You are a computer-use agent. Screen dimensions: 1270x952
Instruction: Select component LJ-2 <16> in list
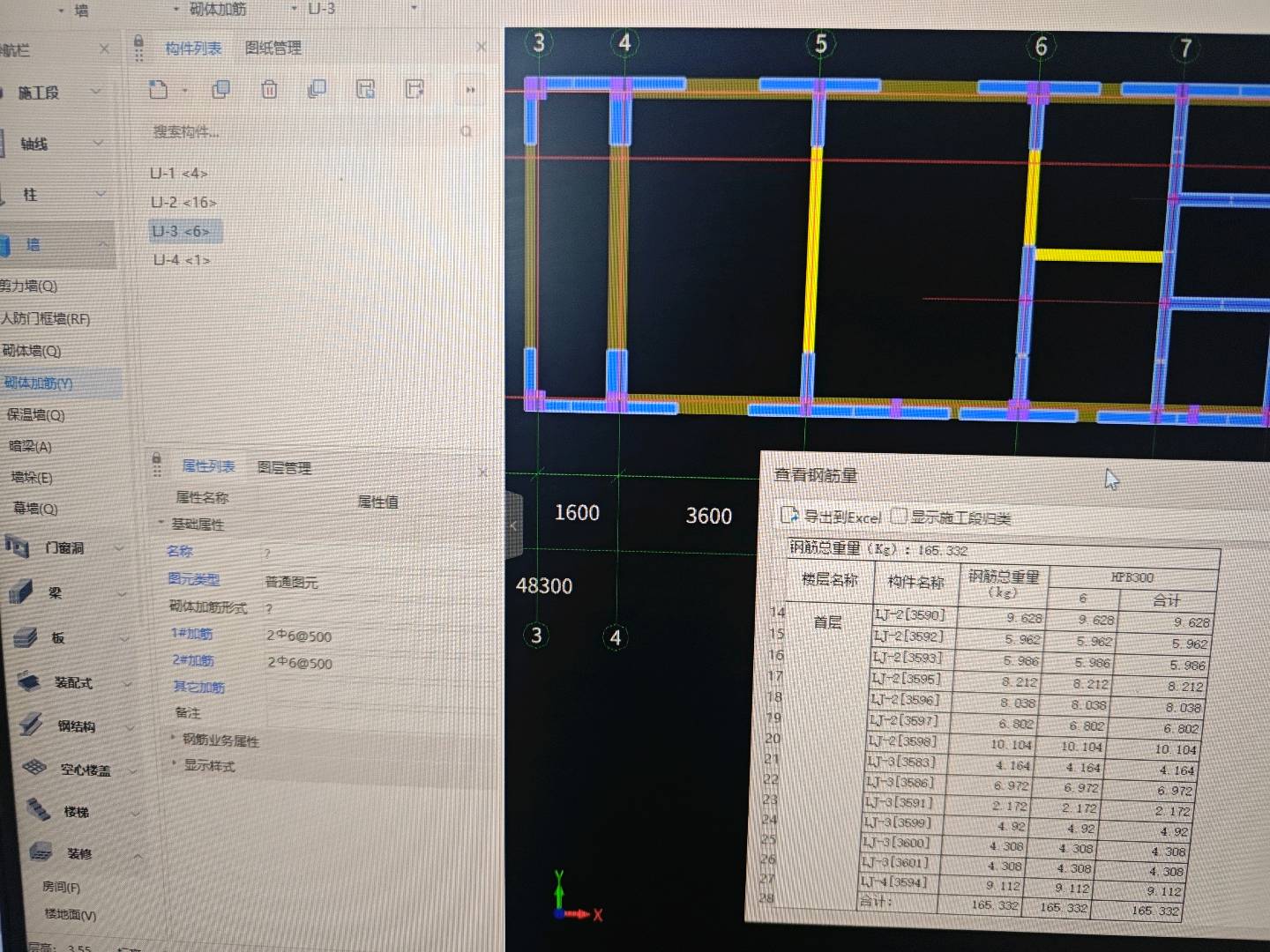click(183, 203)
